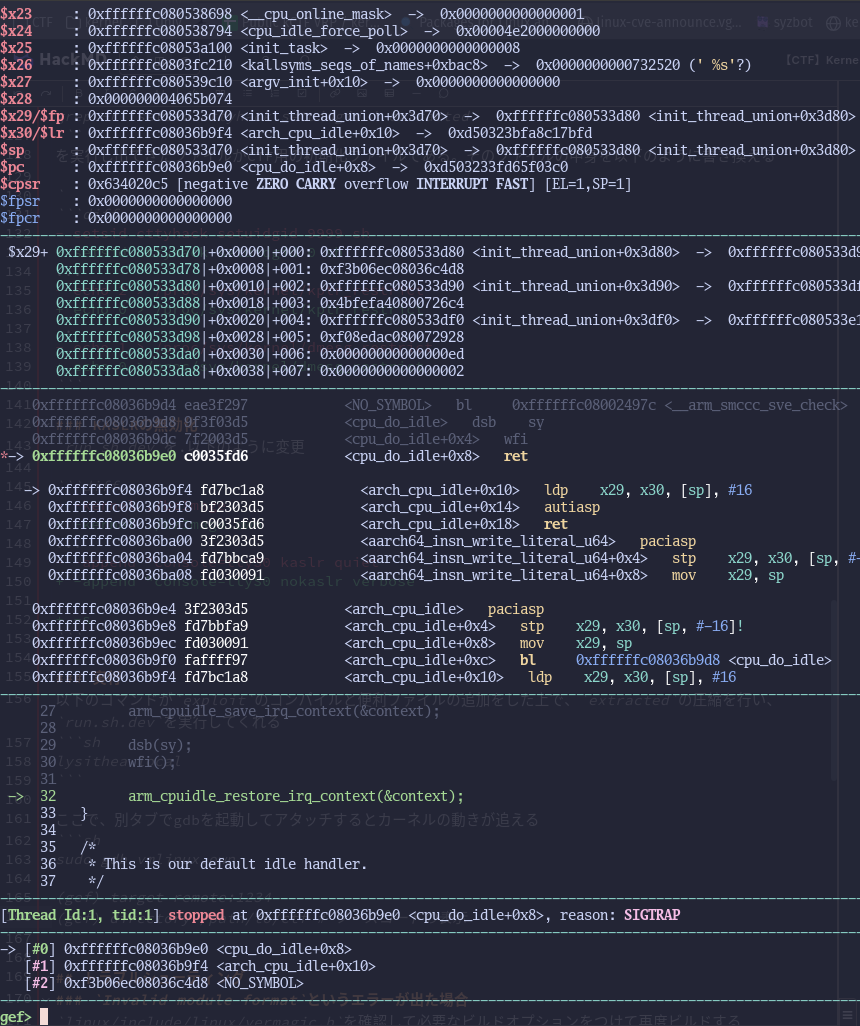Viewport: 860px width, 1026px height.
Task: Click source line arm_cpuidle_save_irq_context(&context);
Action: click(x=284, y=711)
